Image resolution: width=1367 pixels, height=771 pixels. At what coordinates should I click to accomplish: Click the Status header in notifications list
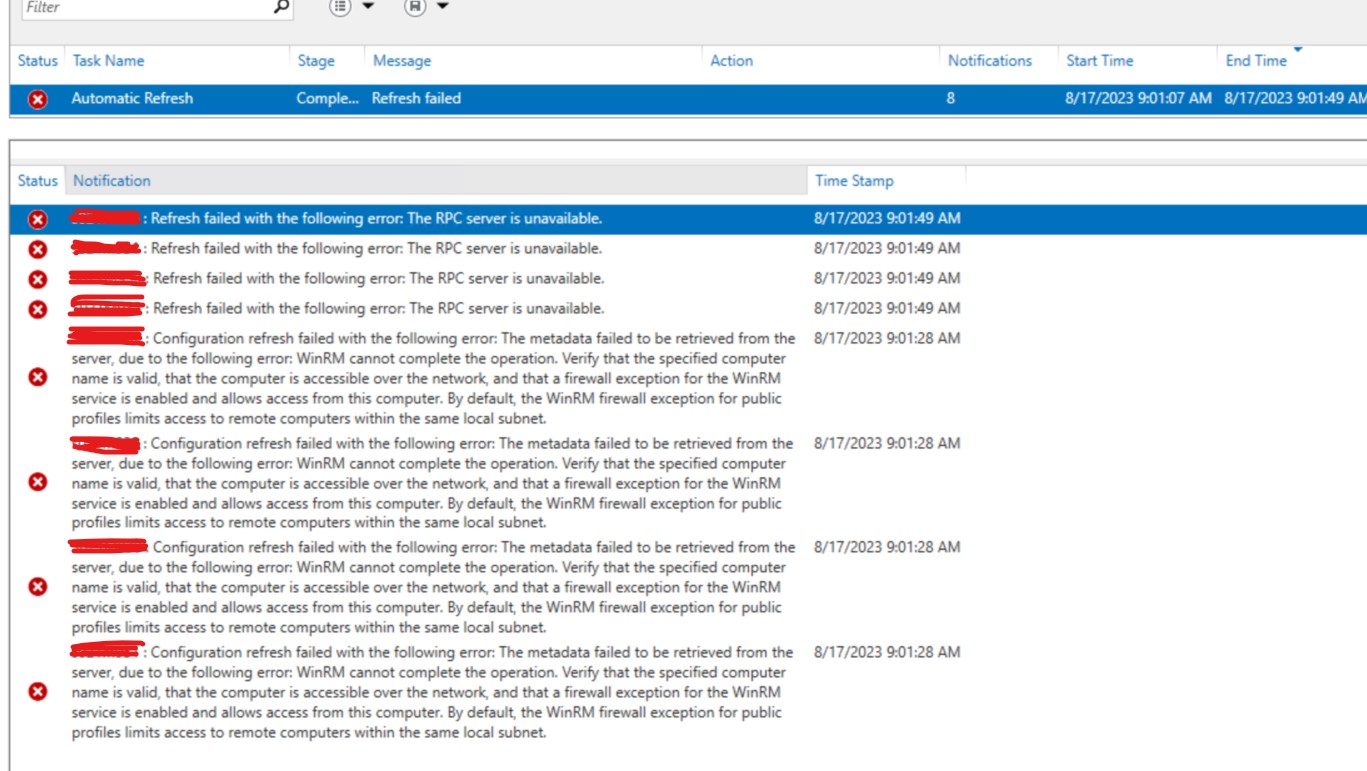coord(38,181)
